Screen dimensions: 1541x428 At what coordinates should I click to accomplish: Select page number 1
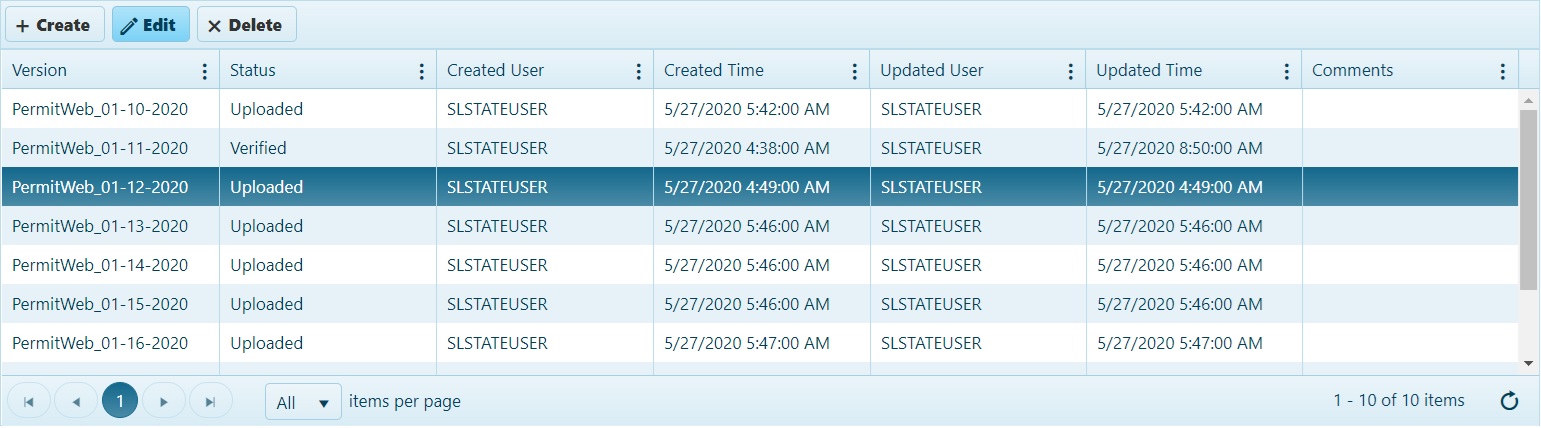click(x=120, y=401)
